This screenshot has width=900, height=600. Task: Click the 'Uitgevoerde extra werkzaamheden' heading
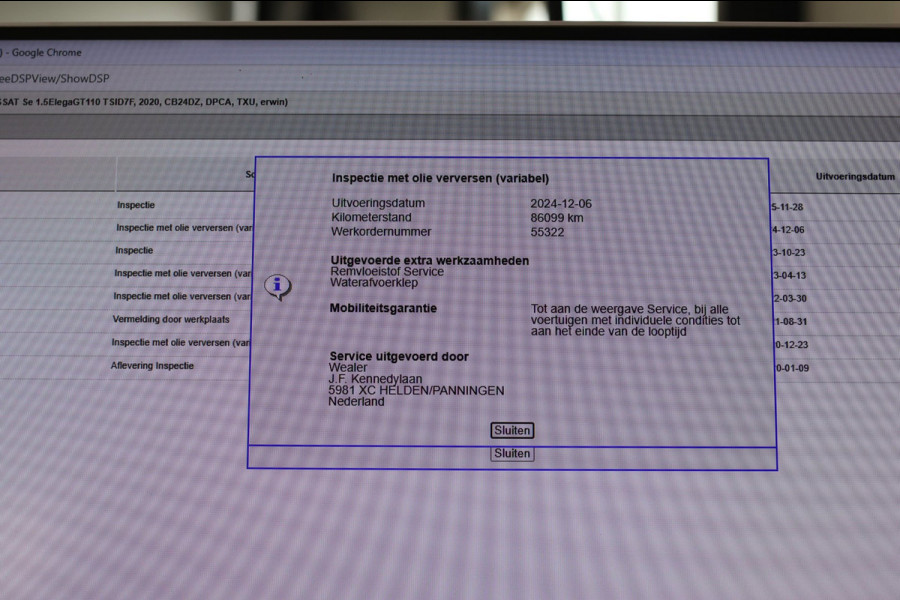click(429, 261)
